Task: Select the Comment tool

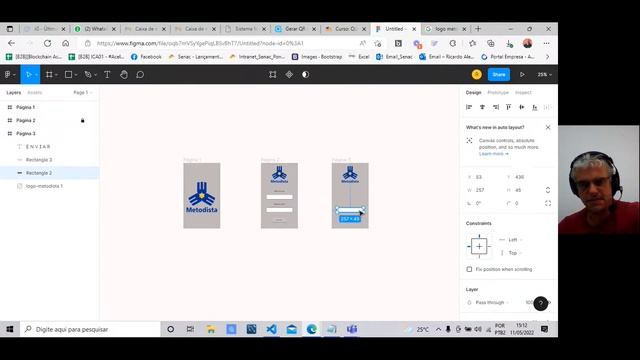Action: [x=140, y=75]
